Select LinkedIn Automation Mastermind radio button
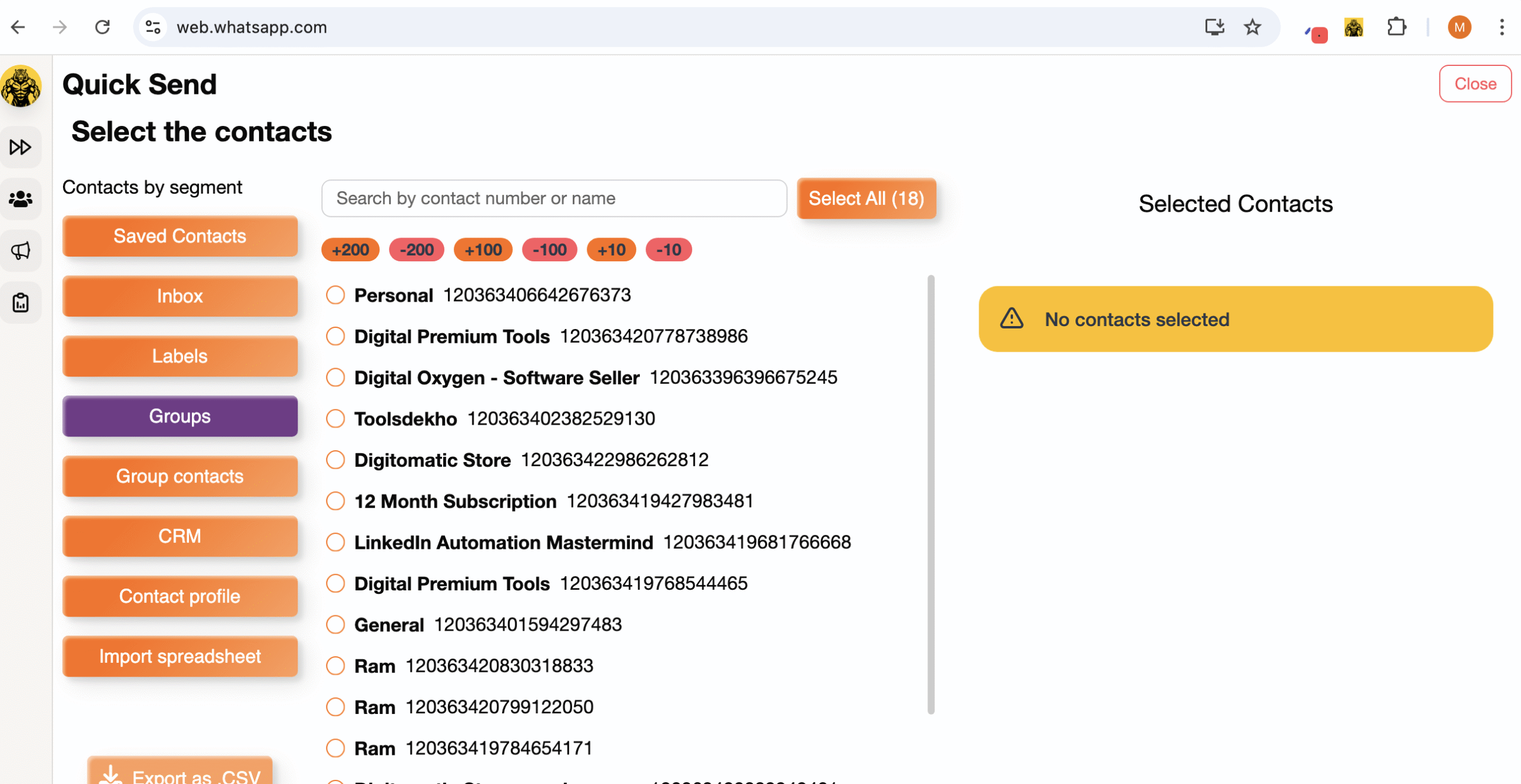Image resolution: width=1521 pixels, height=784 pixels. (336, 542)
